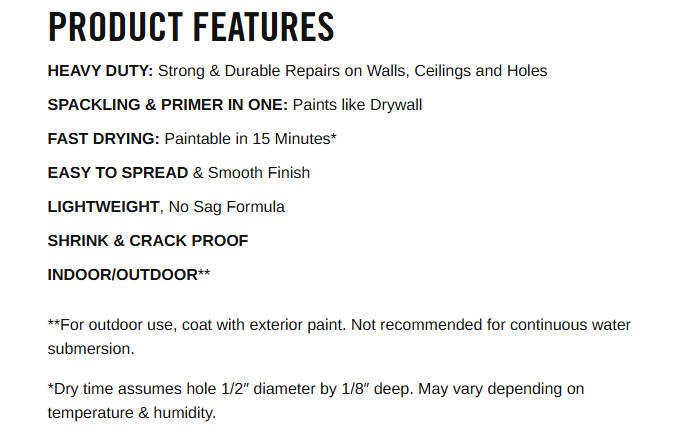Click the asterisk after Minutes

coord(334,136)
